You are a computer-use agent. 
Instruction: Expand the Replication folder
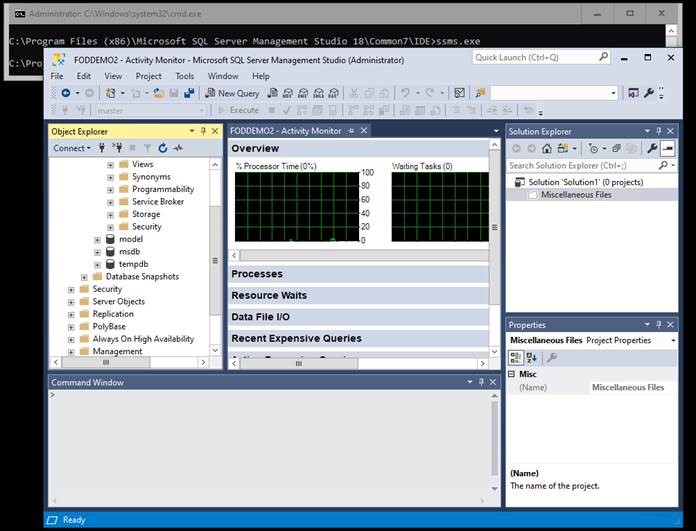tap(71, 314)
